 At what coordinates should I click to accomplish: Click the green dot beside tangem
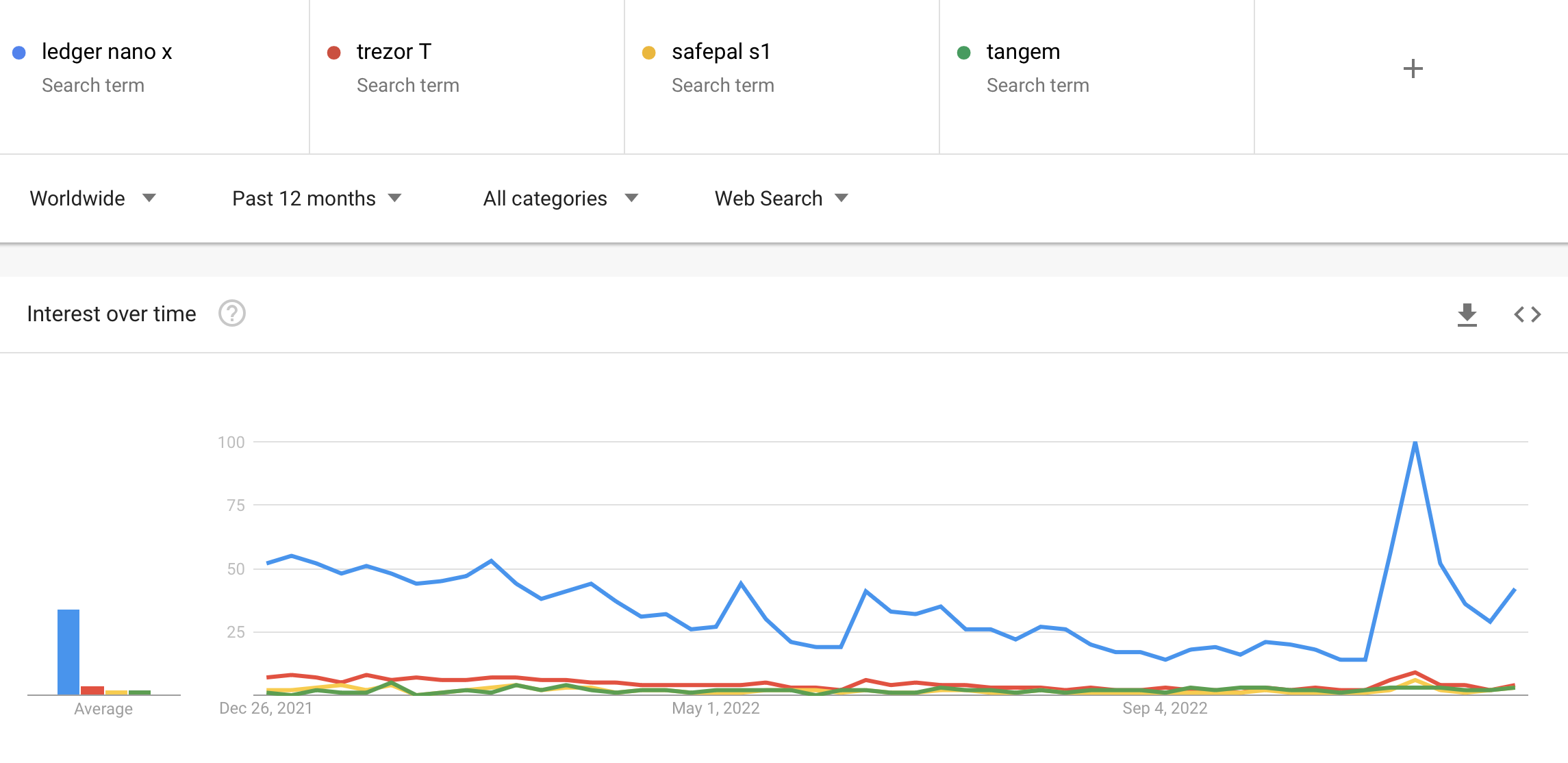[x=964, y=53]
